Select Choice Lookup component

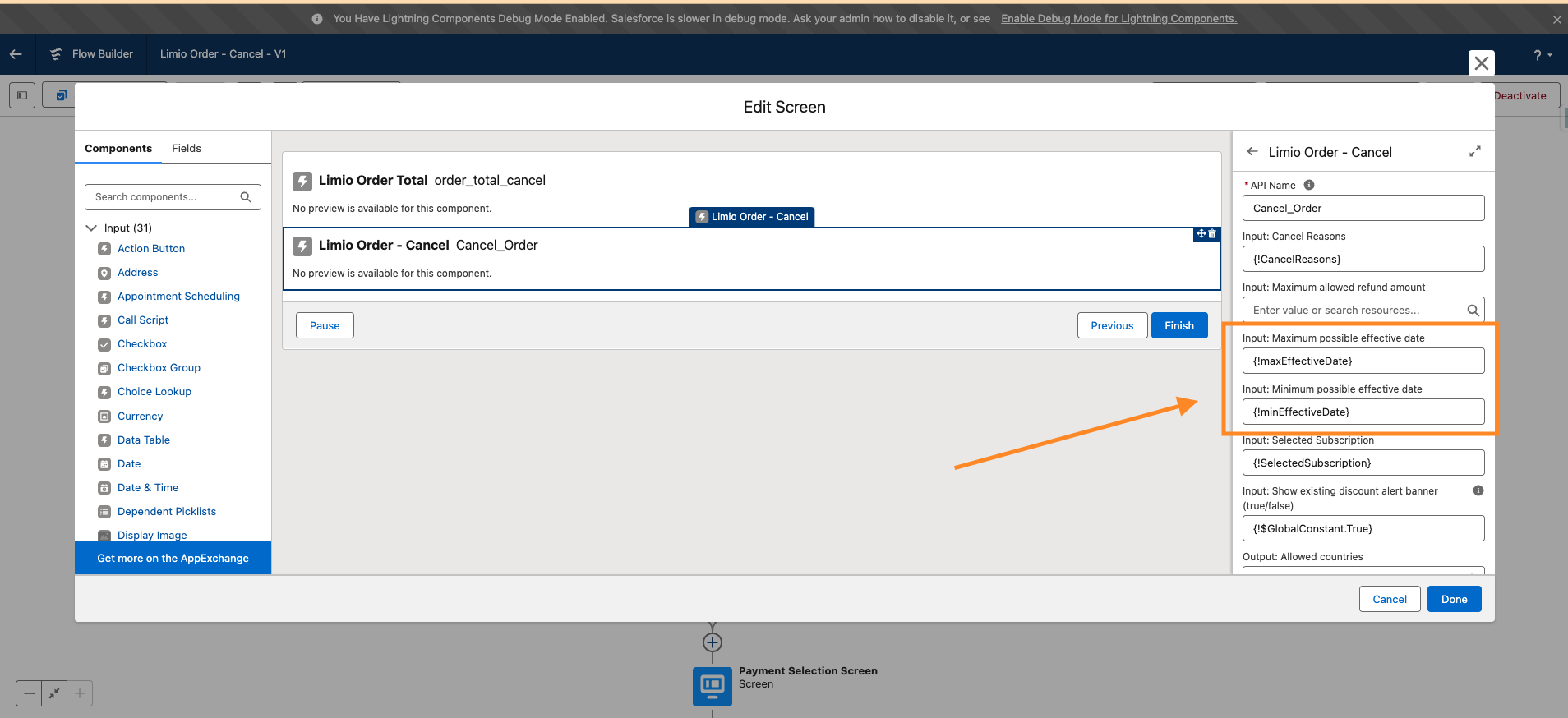[154, 392]
